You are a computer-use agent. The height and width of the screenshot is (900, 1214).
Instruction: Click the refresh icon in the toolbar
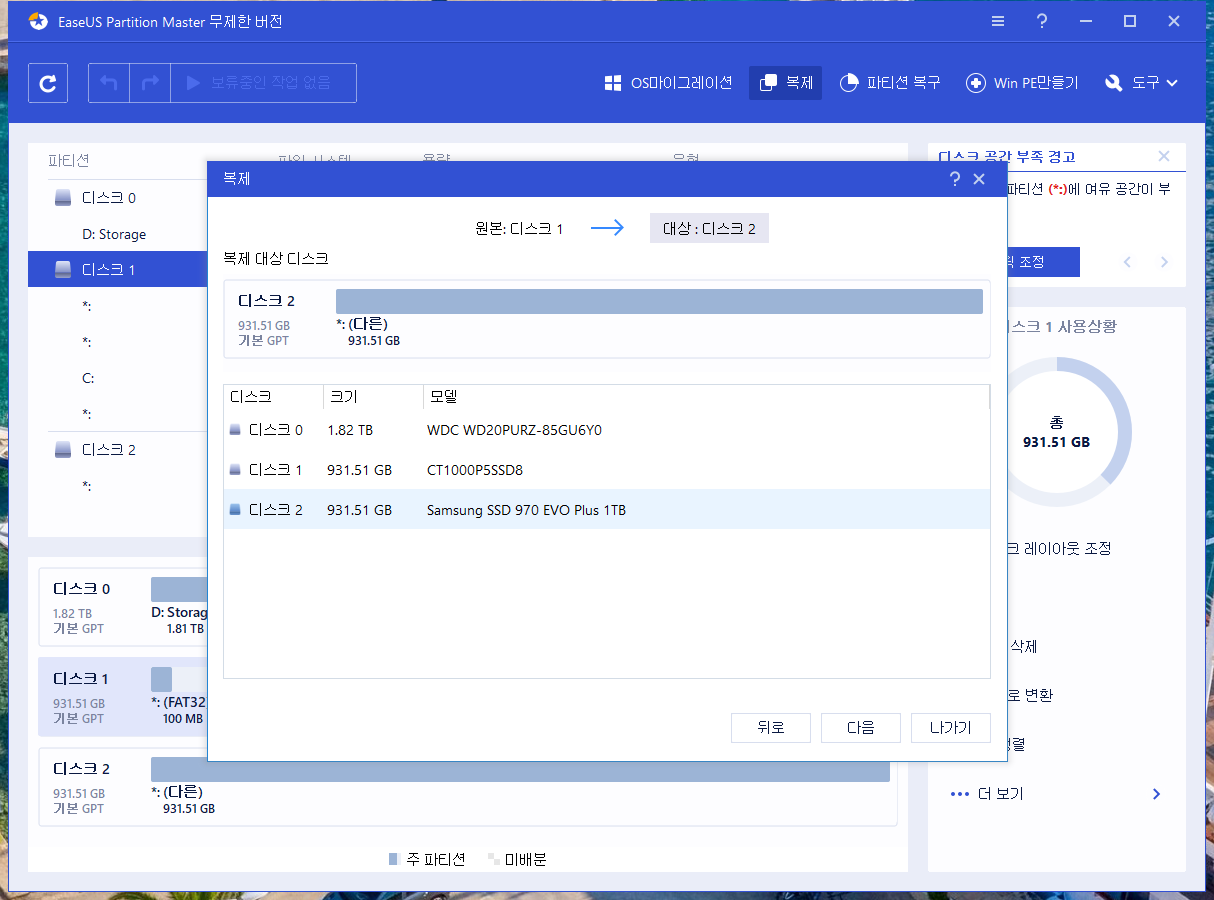(48, 83)
